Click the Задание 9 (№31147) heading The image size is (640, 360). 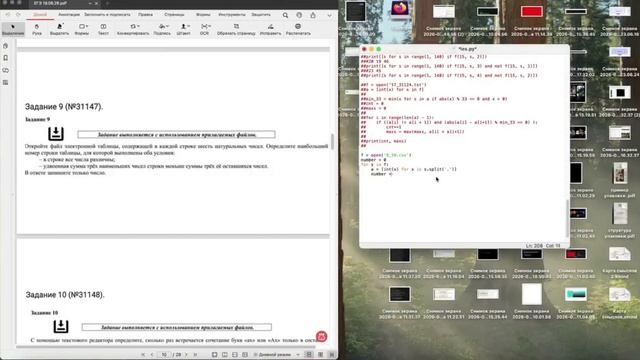coord(64,107)
